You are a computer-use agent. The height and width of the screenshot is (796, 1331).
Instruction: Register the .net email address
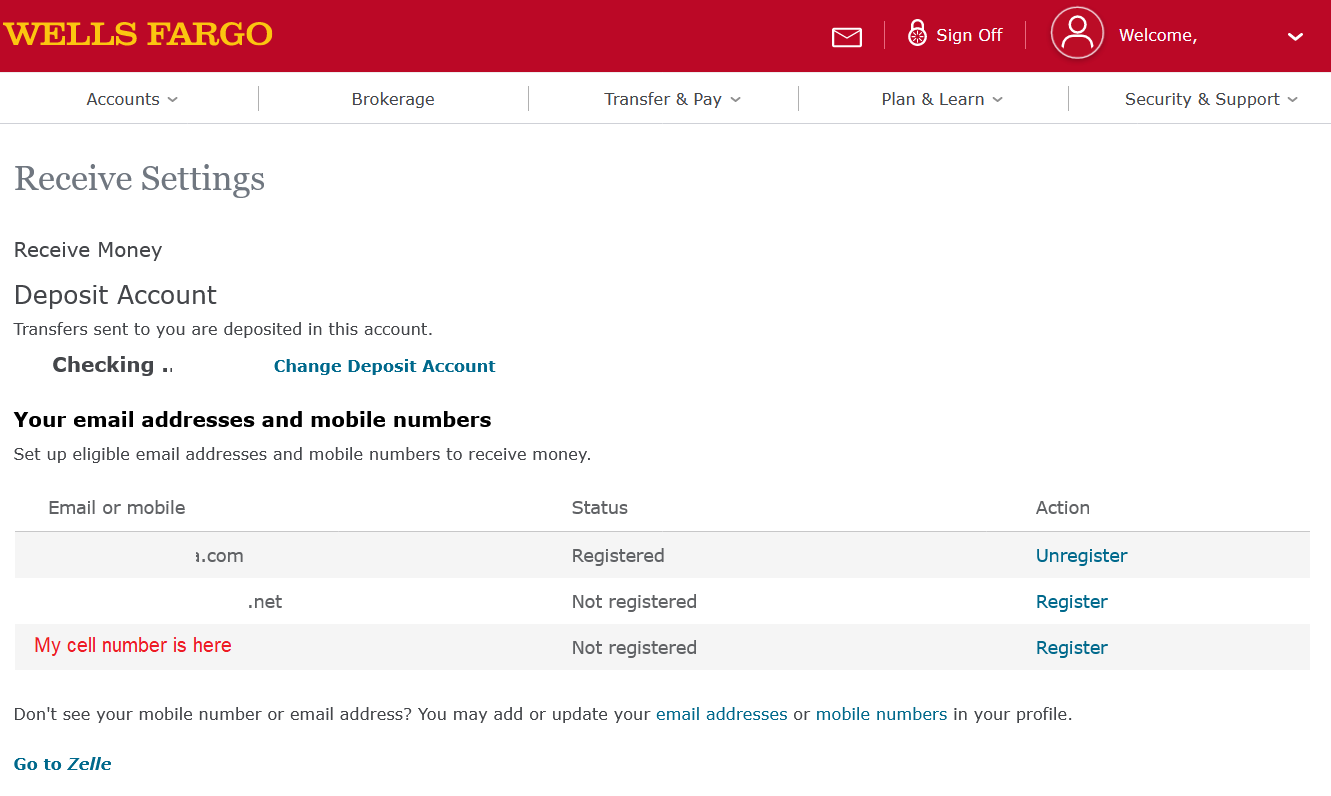pyautogui.click(x=1071, y=602)
